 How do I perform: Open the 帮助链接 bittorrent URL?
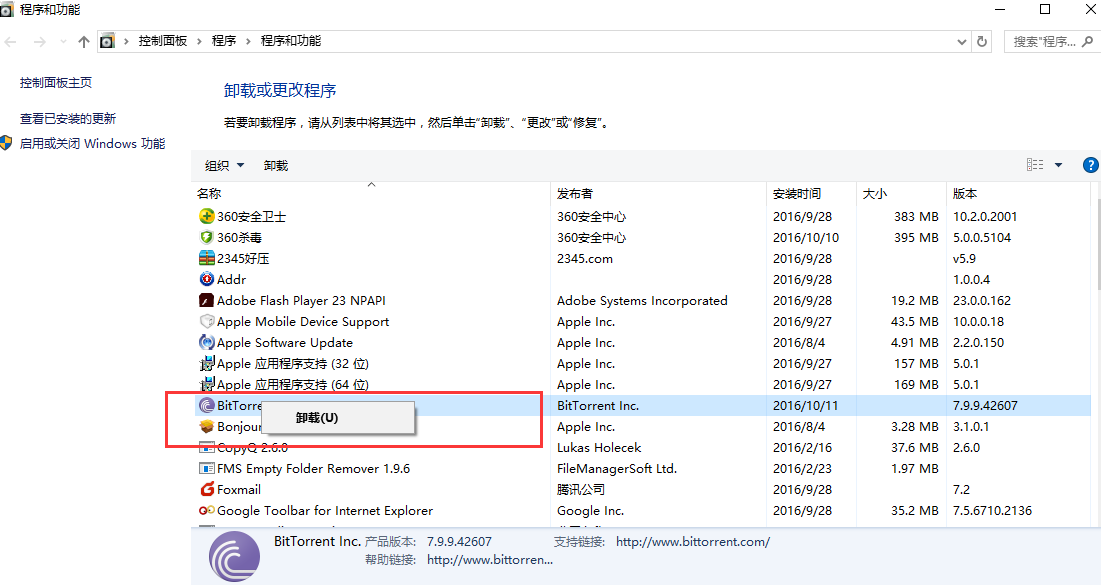[489, 560]
